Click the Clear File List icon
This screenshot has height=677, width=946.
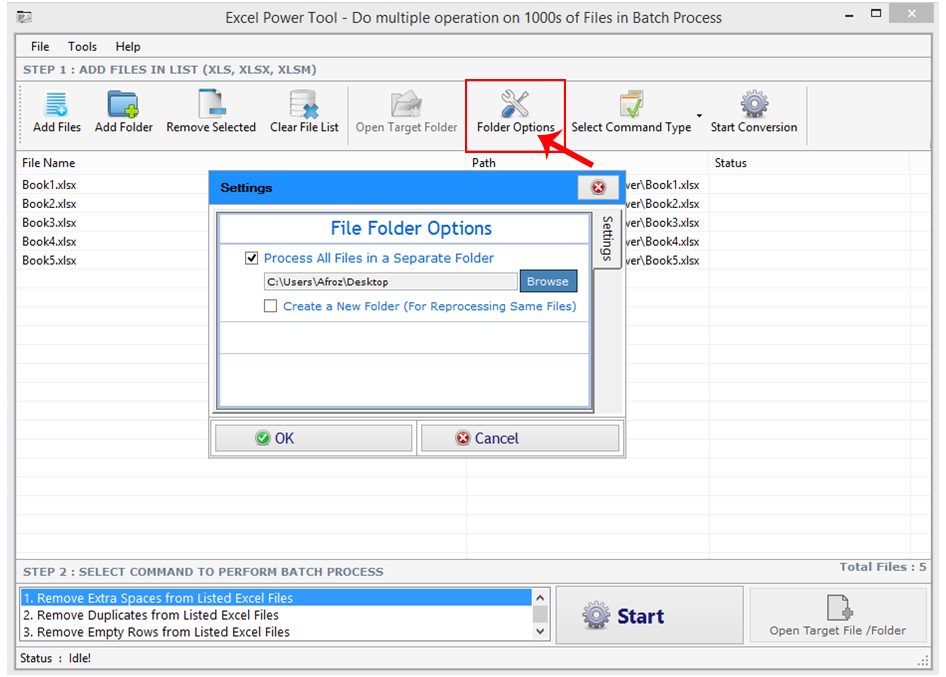pyautogui.click(x=304, y=104)
